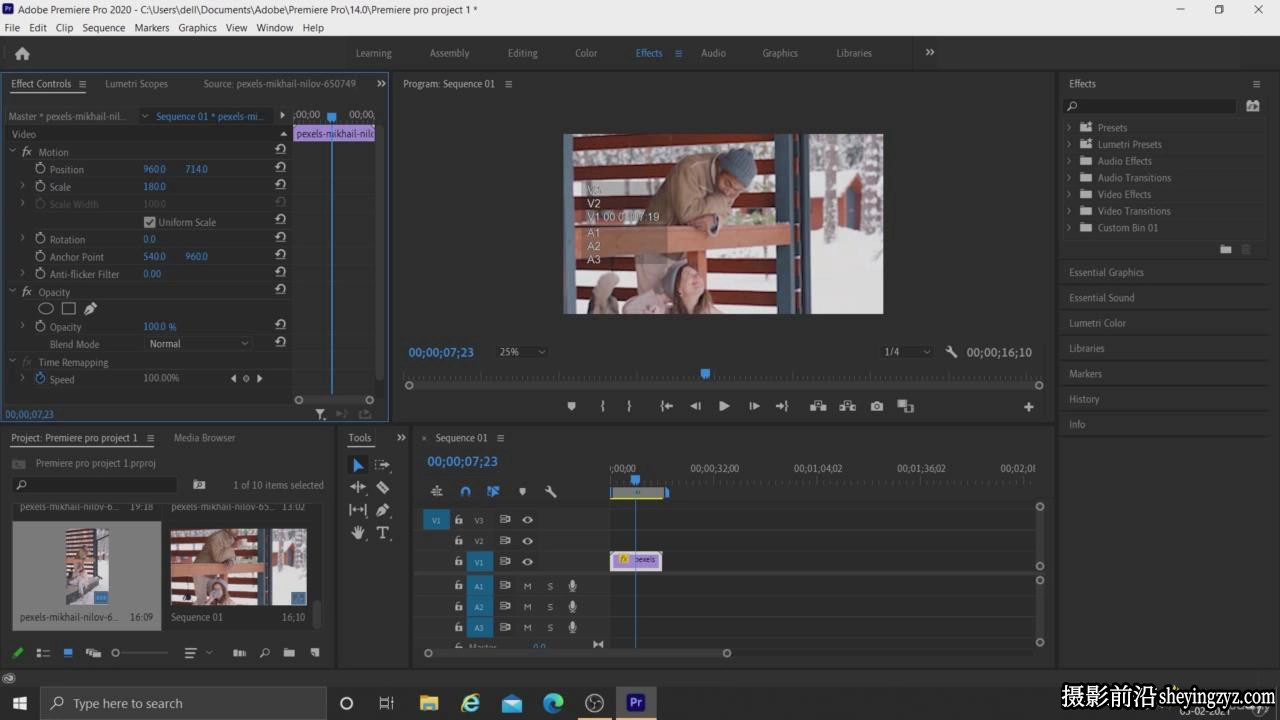Click Go to In point button
Image resolution: width=1280 pixels, height=720 pixels.
pyautogui.click(x=666, y=406)
